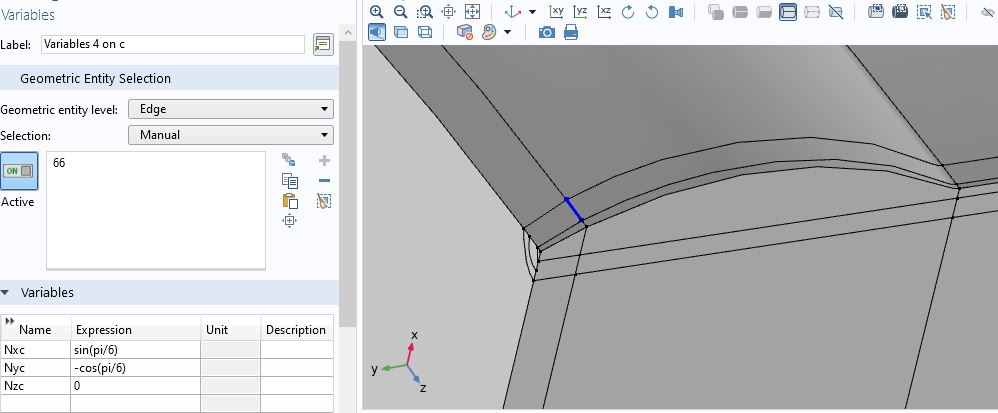This screenshot has width=998, height=413.
Task: Open the go-to-default-view dropdown arrow
Action: coord(532,12)
